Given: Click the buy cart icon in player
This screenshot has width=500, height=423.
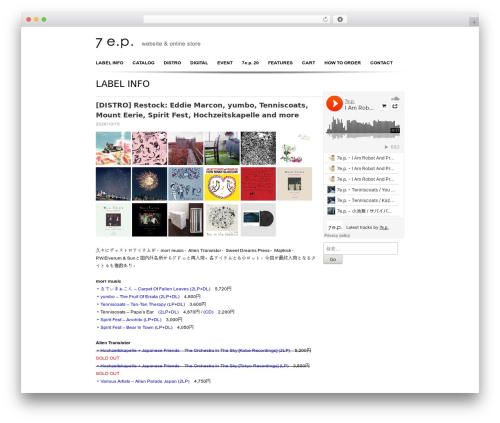Looking at the screenshot, I should click(384, 106).
